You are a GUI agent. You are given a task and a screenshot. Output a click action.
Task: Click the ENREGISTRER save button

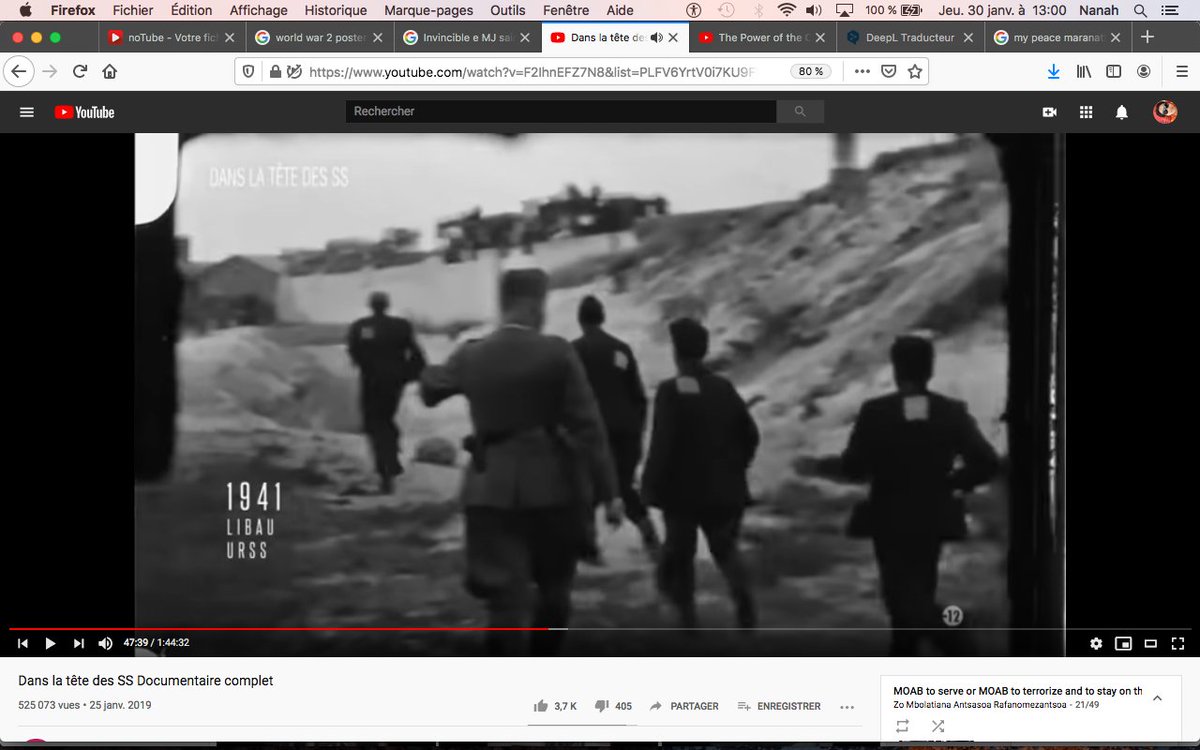coord(779,706)
